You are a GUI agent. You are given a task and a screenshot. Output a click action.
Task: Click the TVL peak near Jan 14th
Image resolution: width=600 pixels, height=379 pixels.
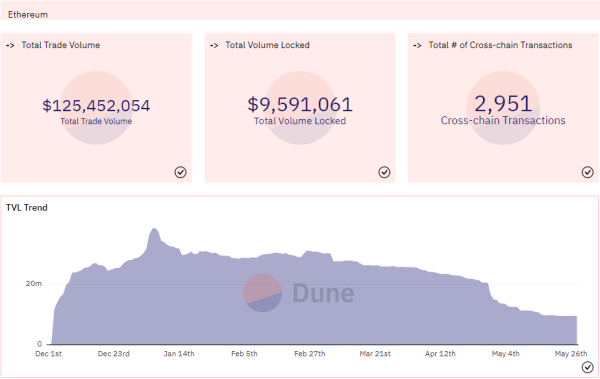154,231
